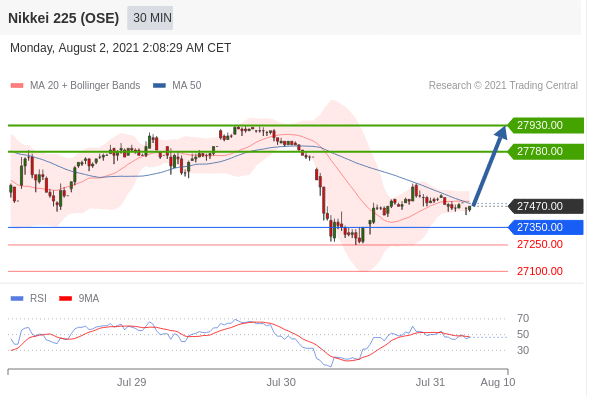The image size is (609, 396).
Task: Click the blue upward forecast arrow head
Action: tap(501, 132)
